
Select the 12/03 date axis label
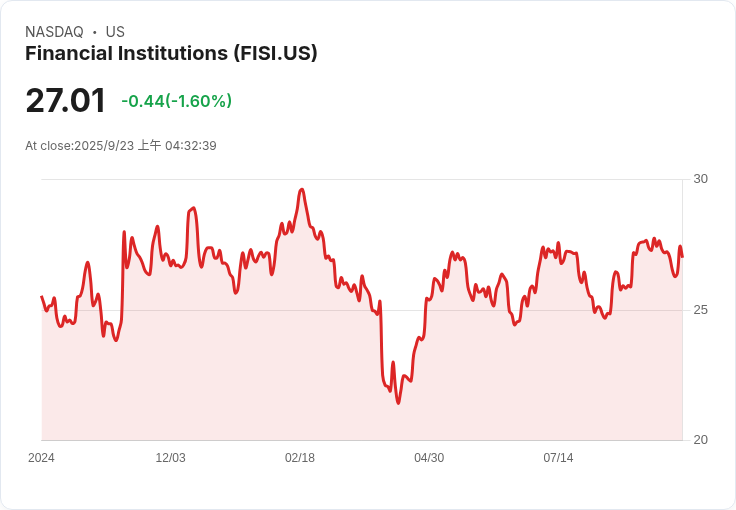(170, 458)
